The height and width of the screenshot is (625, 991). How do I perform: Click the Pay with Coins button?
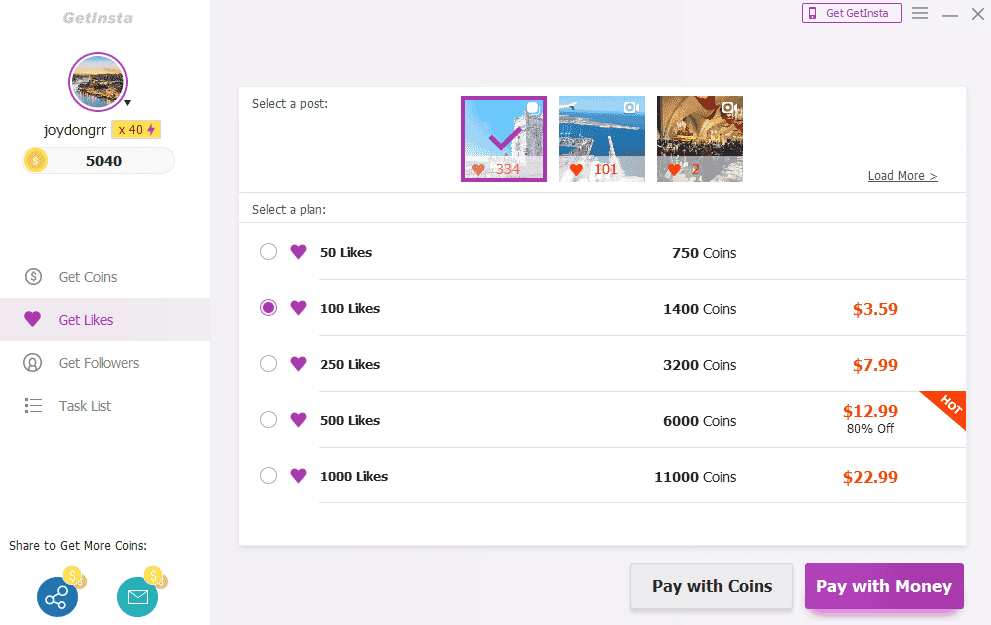point(711,586)
